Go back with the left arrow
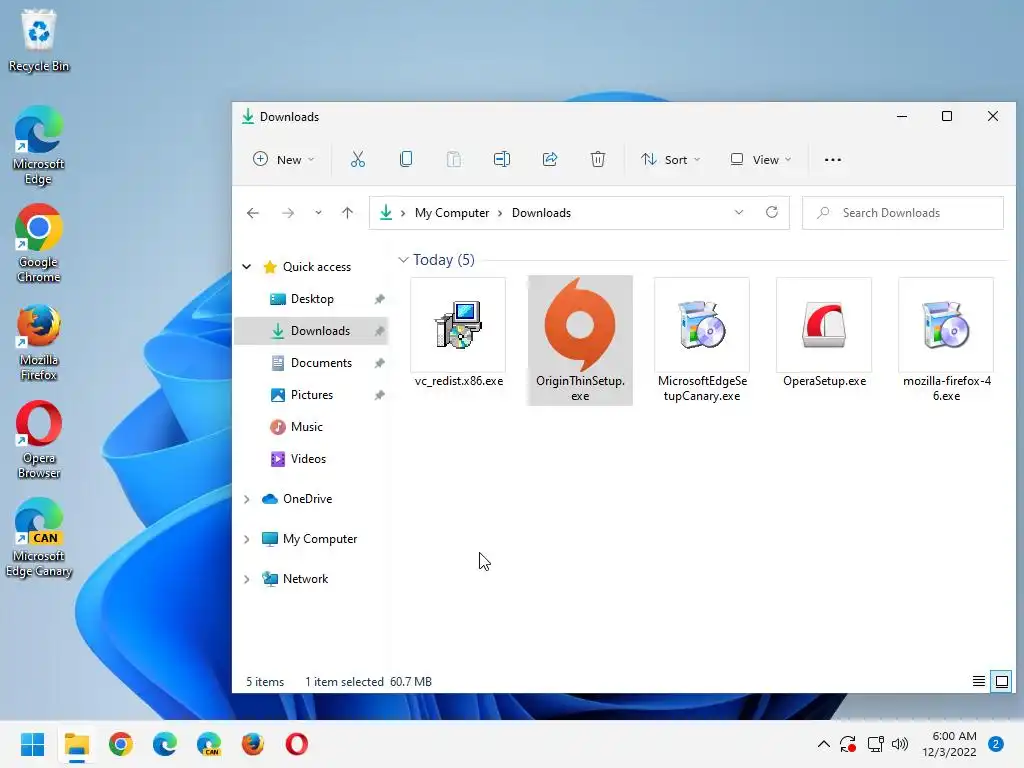Screen dimensions: 1024x768 [253, 213]
